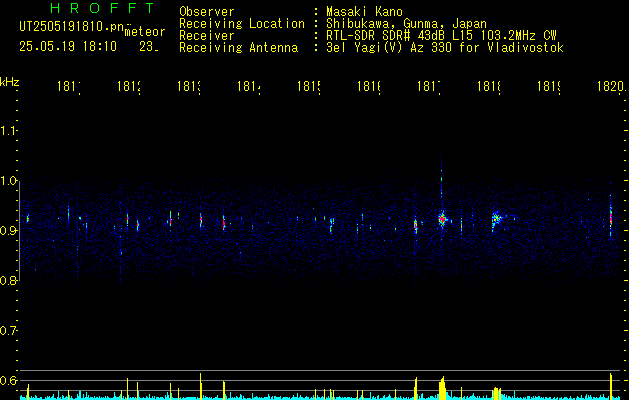Click the count value '23.' beside date

click(149, 47)
